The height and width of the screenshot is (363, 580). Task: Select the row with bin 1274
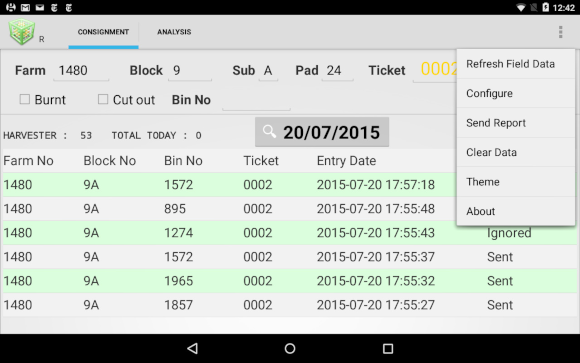[290, 233]
